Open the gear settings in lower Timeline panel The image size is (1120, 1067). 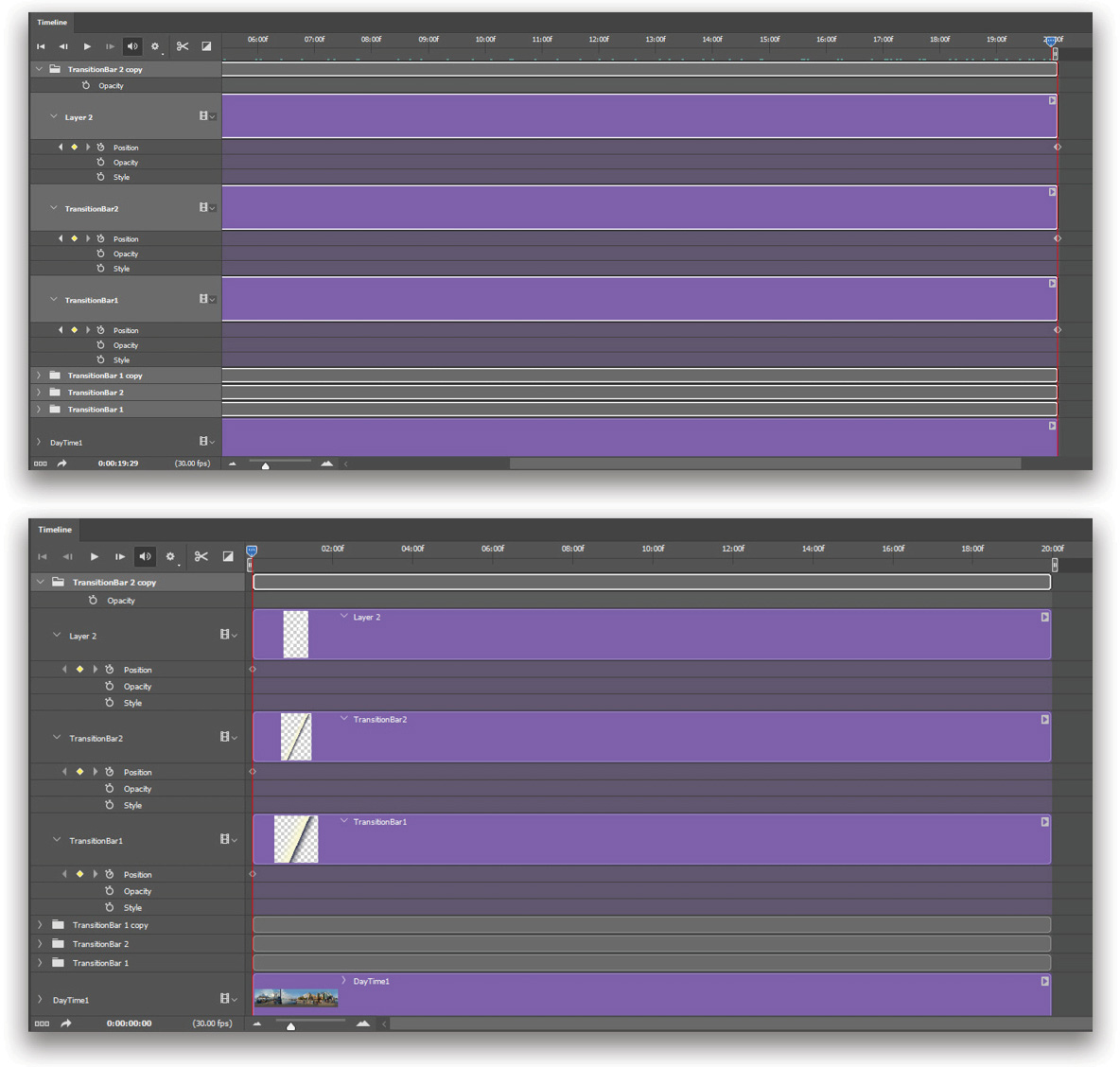click(x=170, y=556)
